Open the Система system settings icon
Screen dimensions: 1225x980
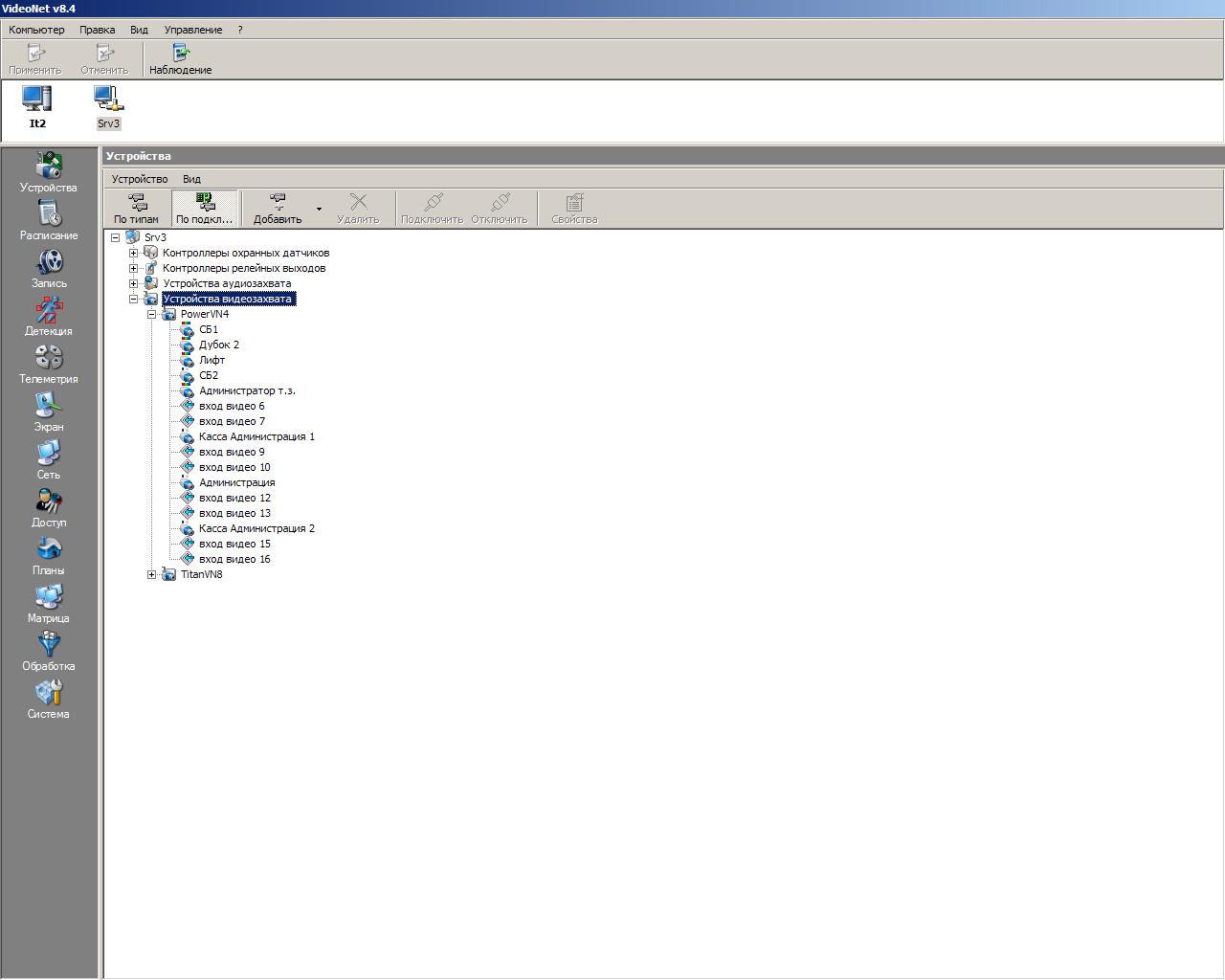tap(48, 699)
